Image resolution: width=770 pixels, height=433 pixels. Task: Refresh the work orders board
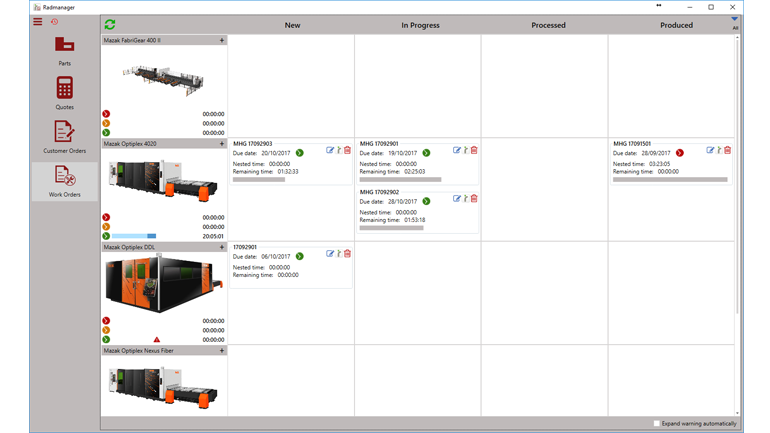pos(110,25)
